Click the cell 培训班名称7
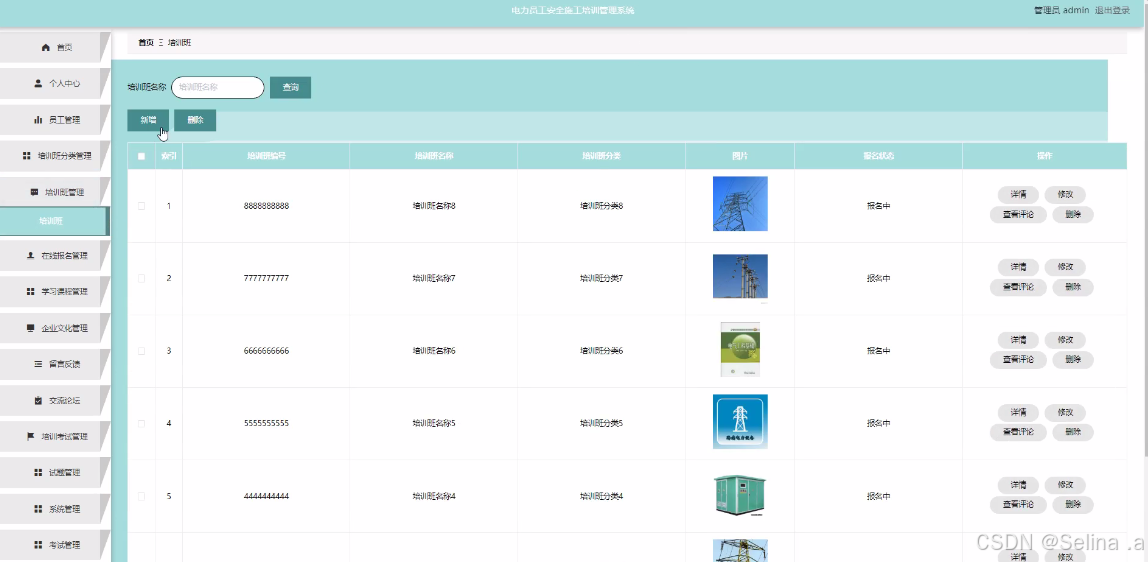Screen dimensions: 1148x562 [433, 278]
